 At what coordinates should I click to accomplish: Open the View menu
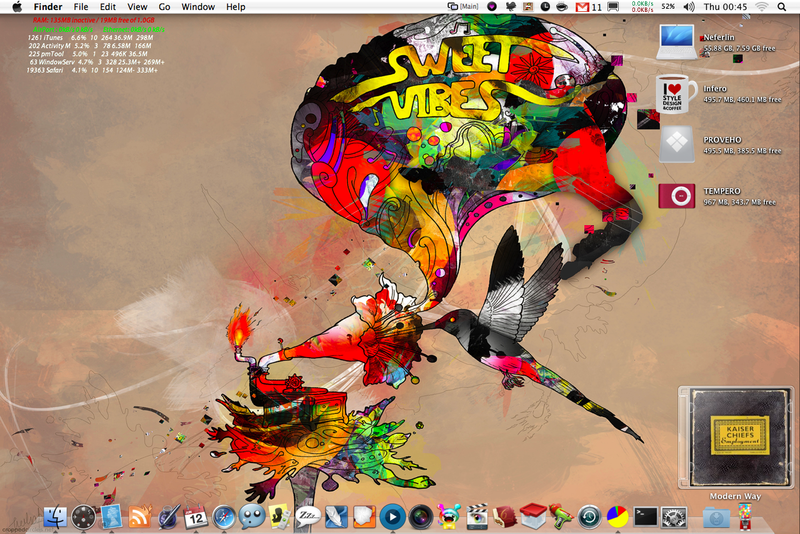click(x=137, y=7)
